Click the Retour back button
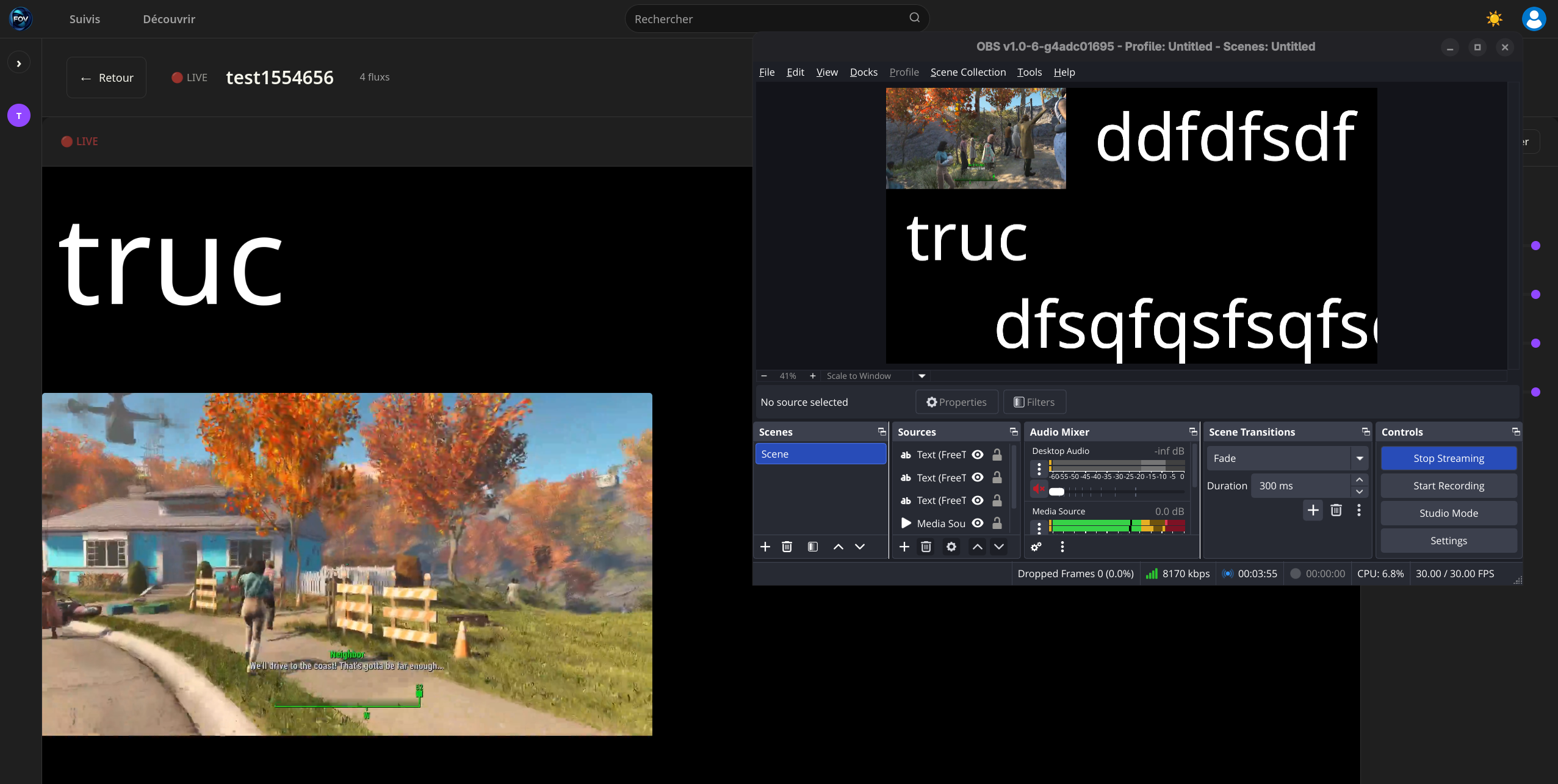 pyautogui.click(x=107, y=77)
